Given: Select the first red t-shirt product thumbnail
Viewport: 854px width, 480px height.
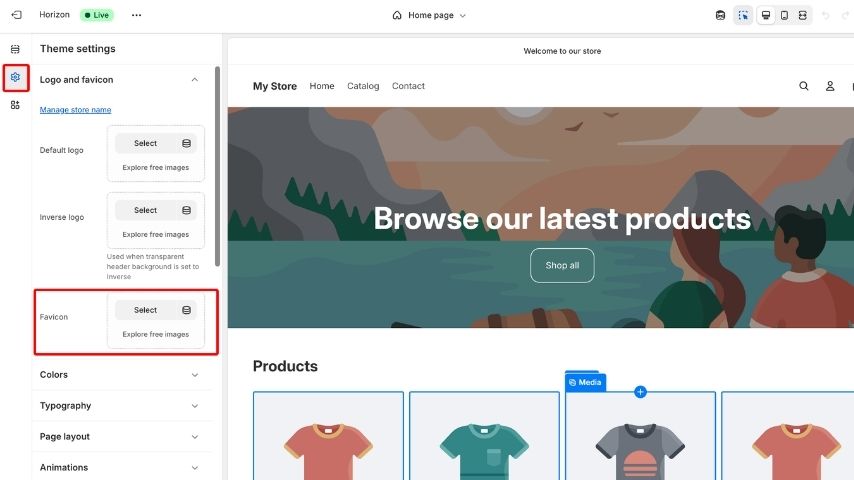Looking at the screenshot, I should click(x=328, y=436).
